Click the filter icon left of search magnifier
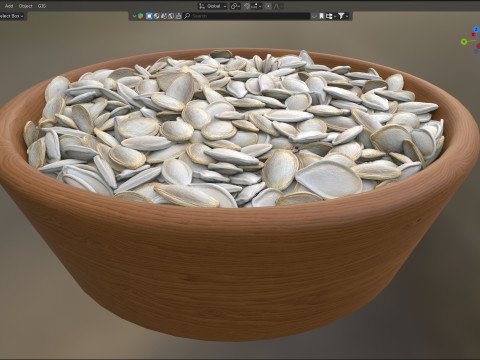The width and height of the screenshot is (480, 360). (178, 16)
